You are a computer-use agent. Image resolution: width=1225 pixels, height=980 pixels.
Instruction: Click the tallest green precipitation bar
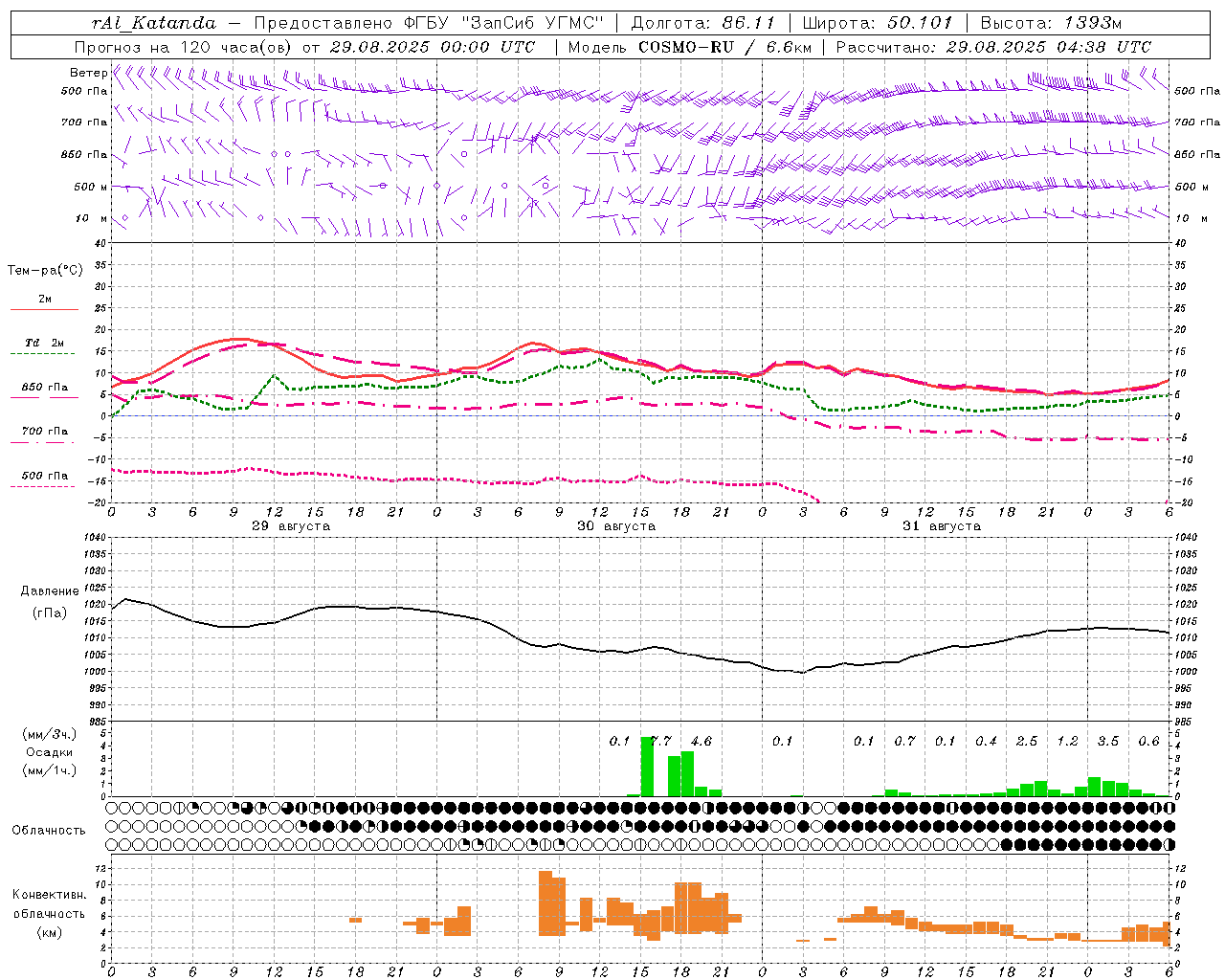pos(647,767)
